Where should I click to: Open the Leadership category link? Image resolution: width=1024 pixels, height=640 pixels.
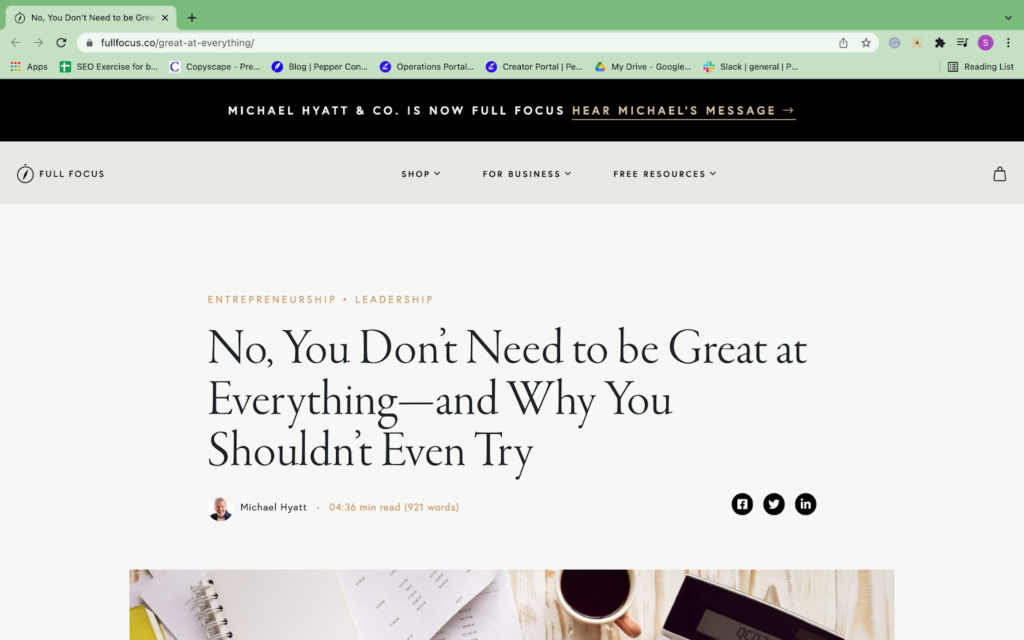pyautogui.click(x=394, y=300)
